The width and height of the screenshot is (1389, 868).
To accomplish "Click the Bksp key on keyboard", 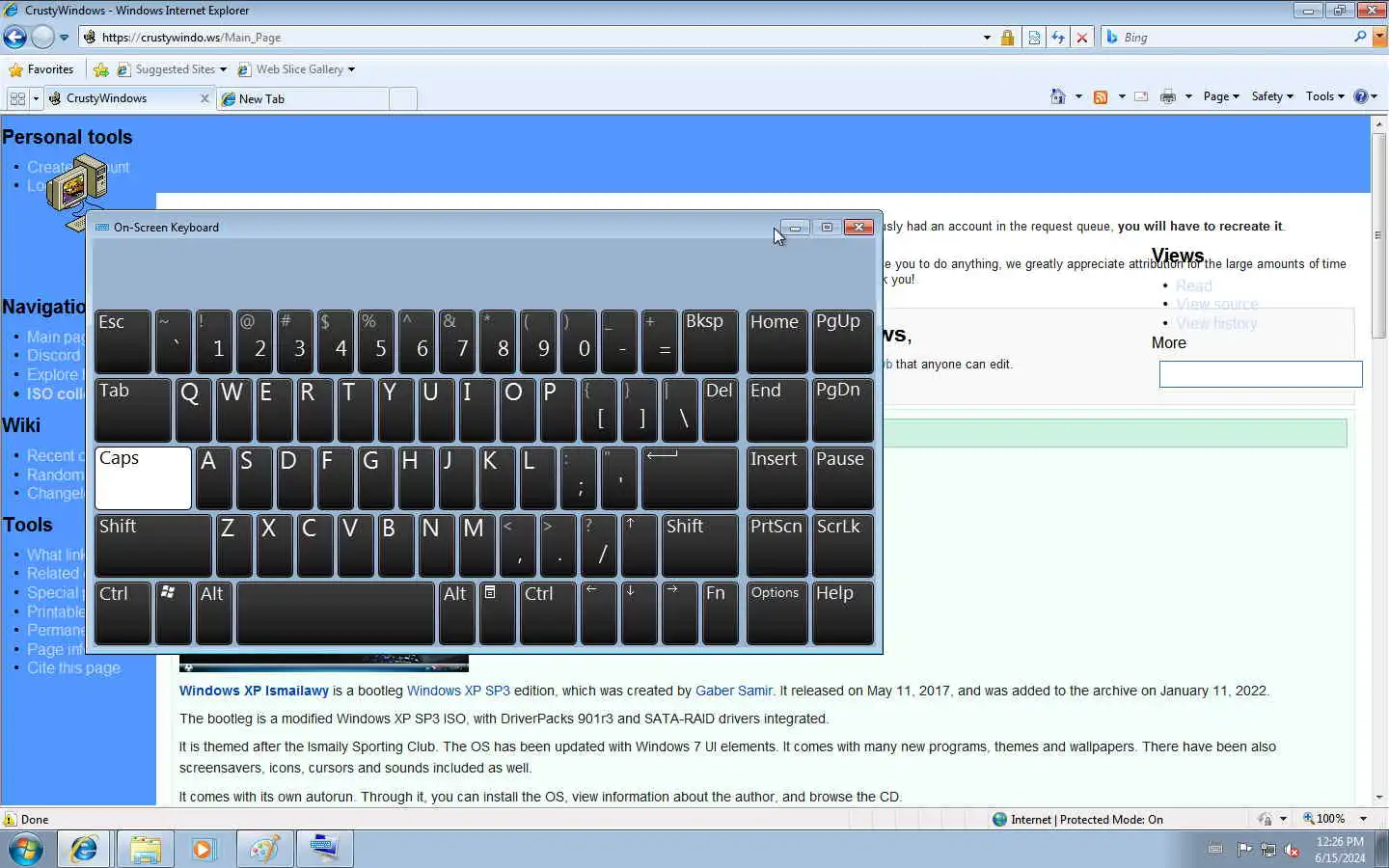I will pos(709,341).
